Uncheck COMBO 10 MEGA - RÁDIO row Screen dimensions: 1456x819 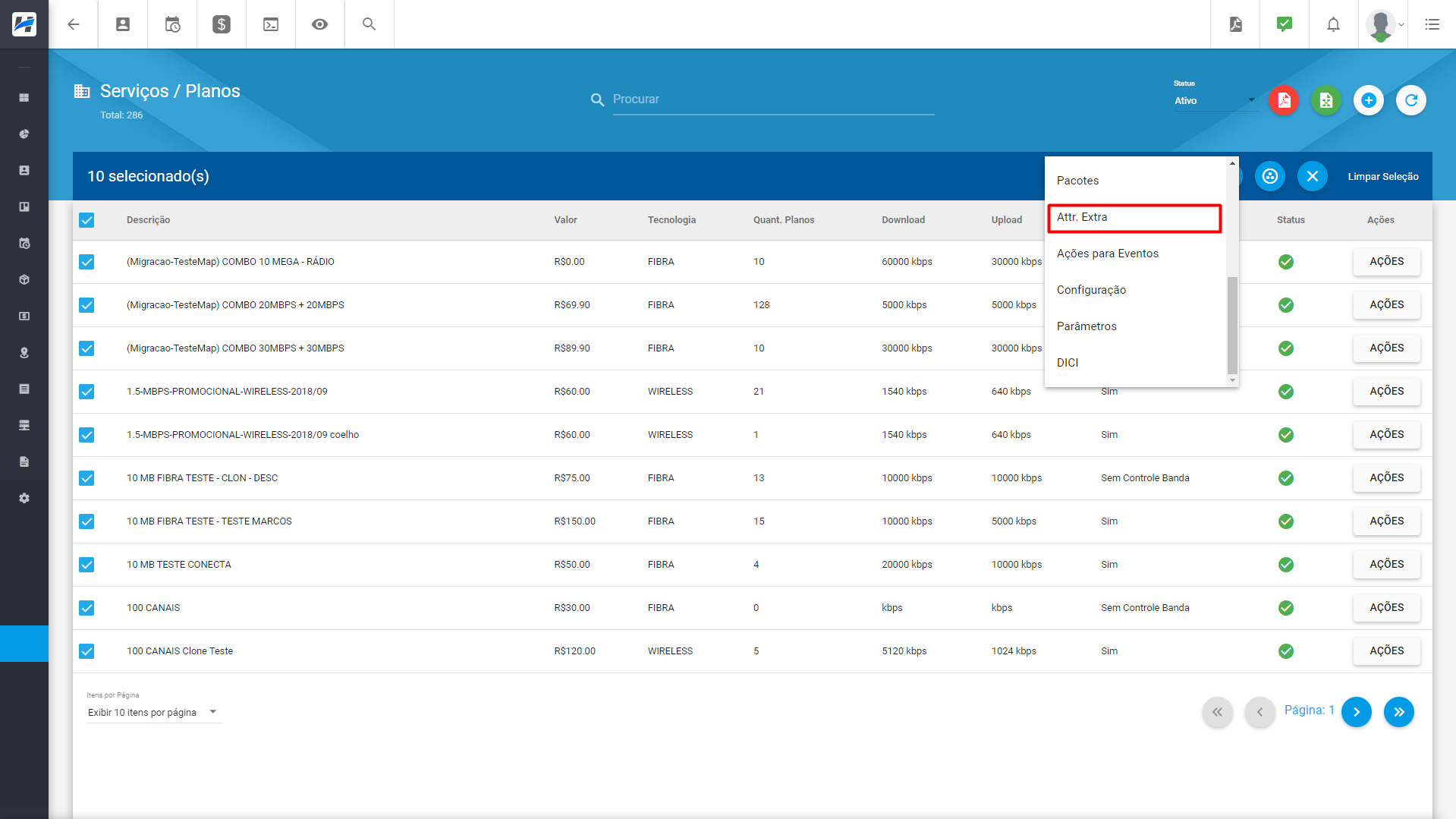click(86, 262)
